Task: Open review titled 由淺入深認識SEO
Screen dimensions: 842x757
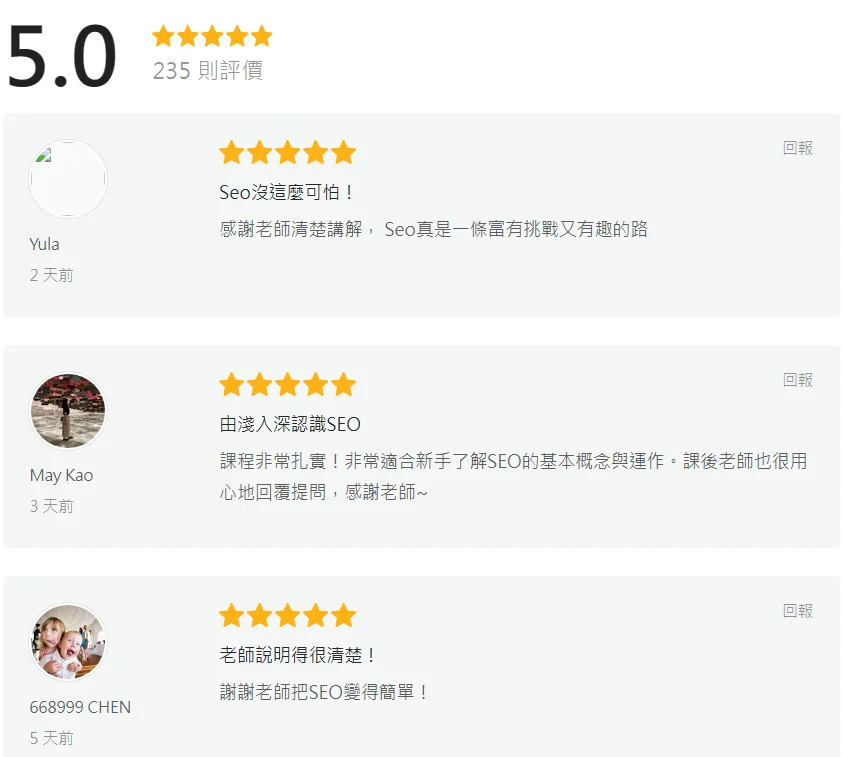Action: [x=290, y=424]
